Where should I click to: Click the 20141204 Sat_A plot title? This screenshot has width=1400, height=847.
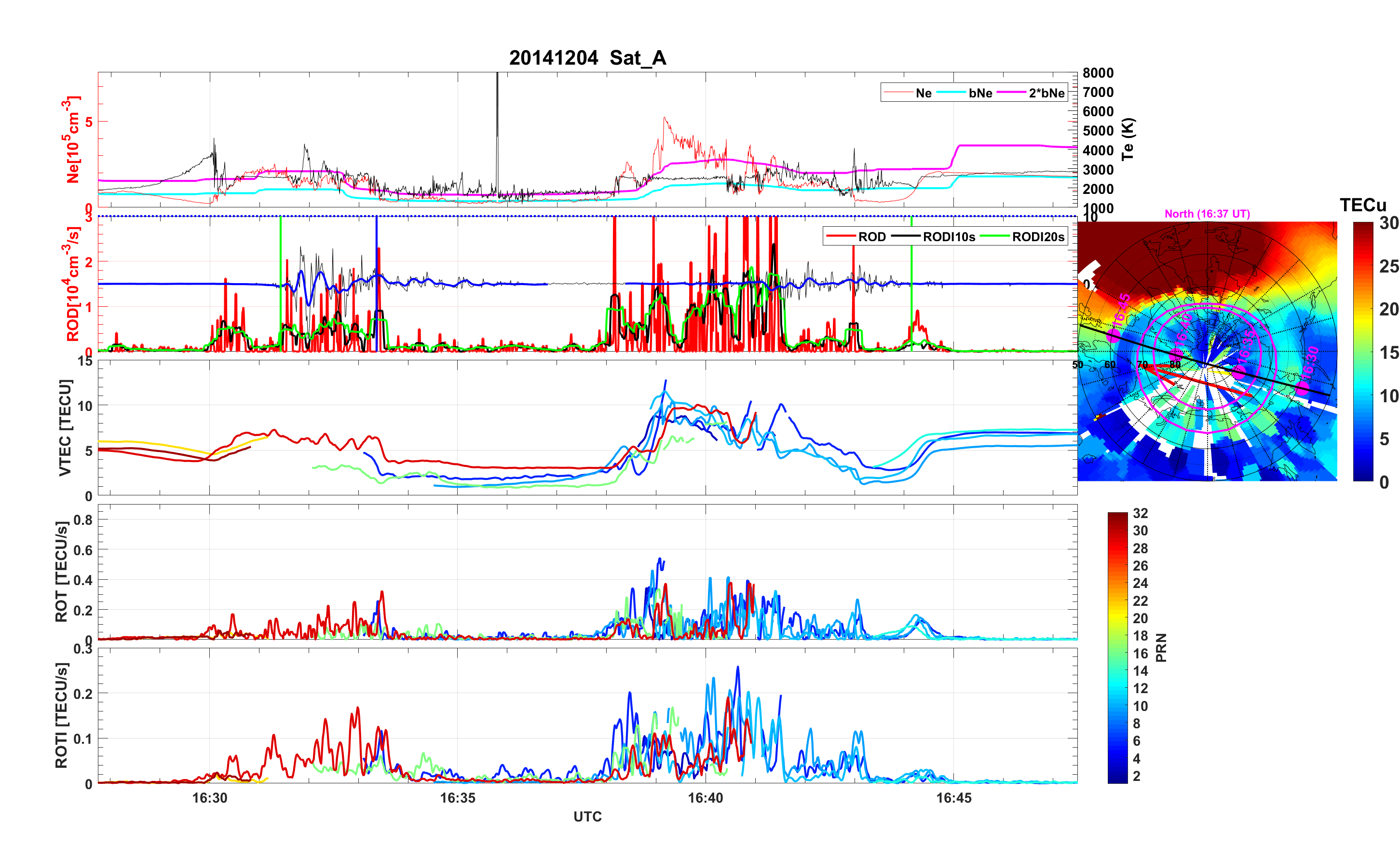click(587, 58)
